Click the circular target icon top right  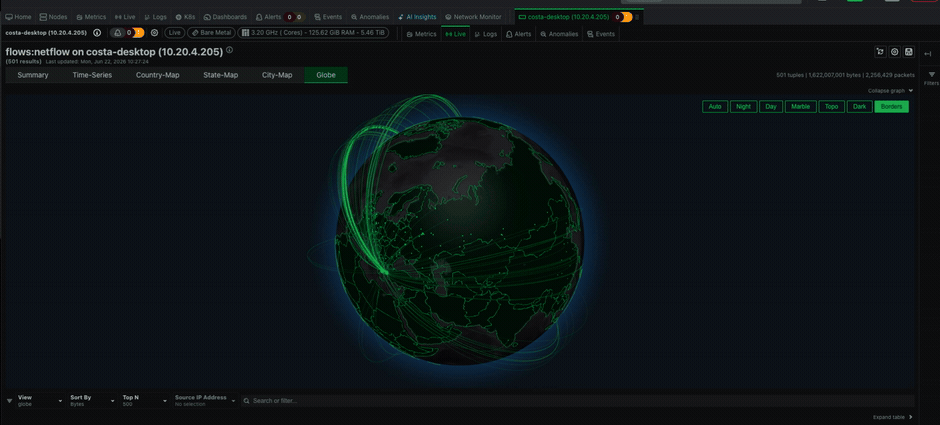[x=894, y=52]
